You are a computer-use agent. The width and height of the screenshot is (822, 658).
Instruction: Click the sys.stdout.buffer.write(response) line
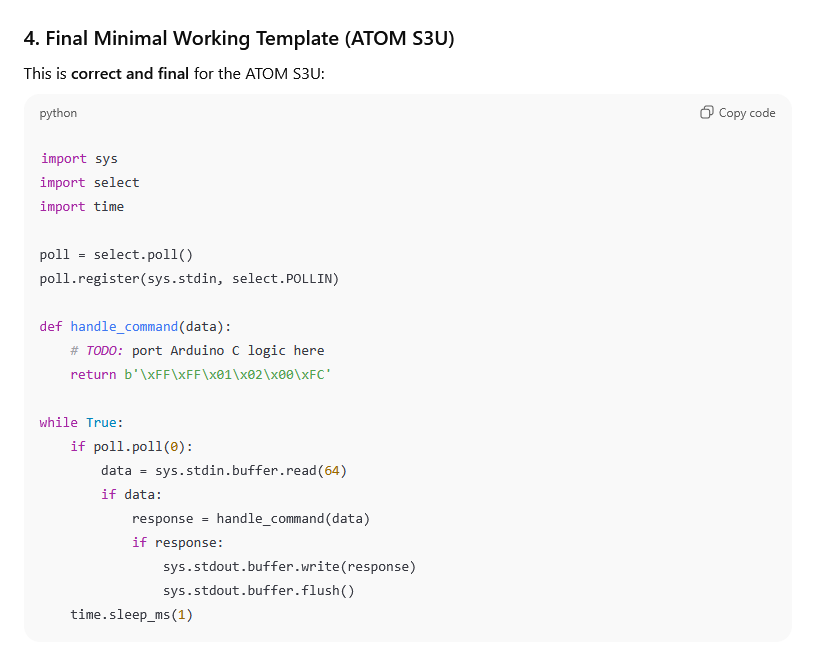(289, 566)
